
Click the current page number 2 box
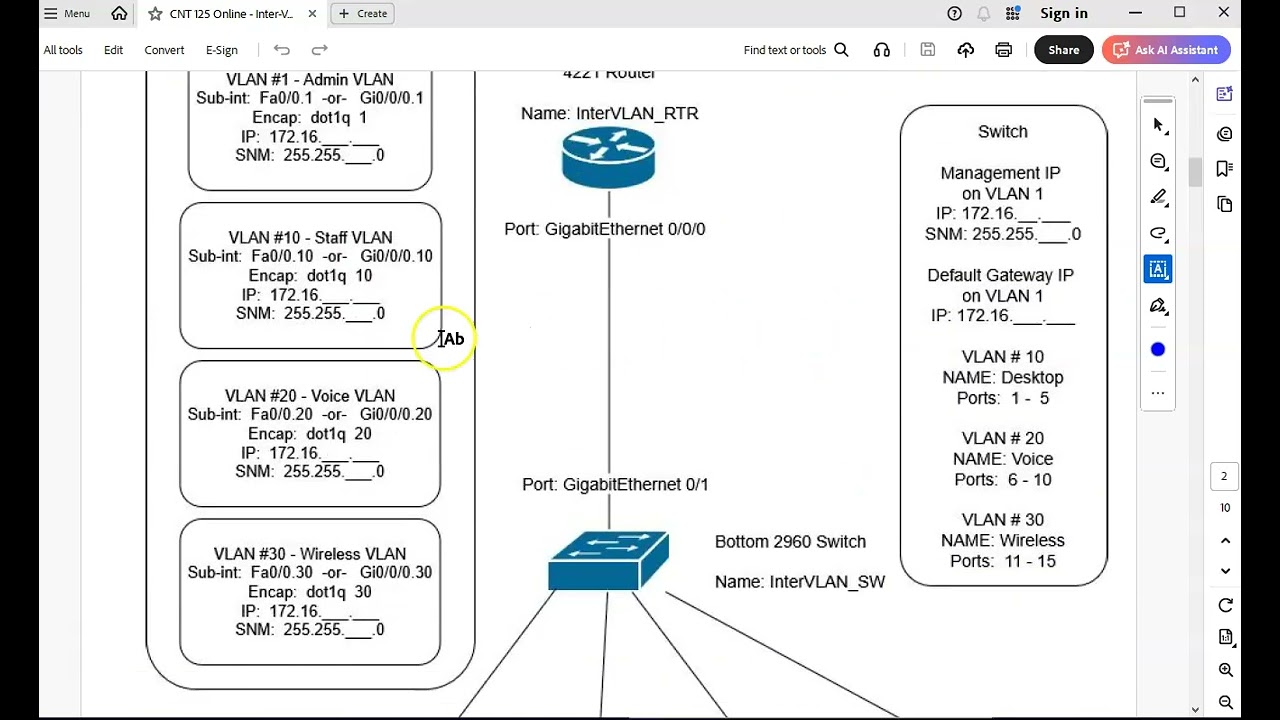pos(1224,477)
